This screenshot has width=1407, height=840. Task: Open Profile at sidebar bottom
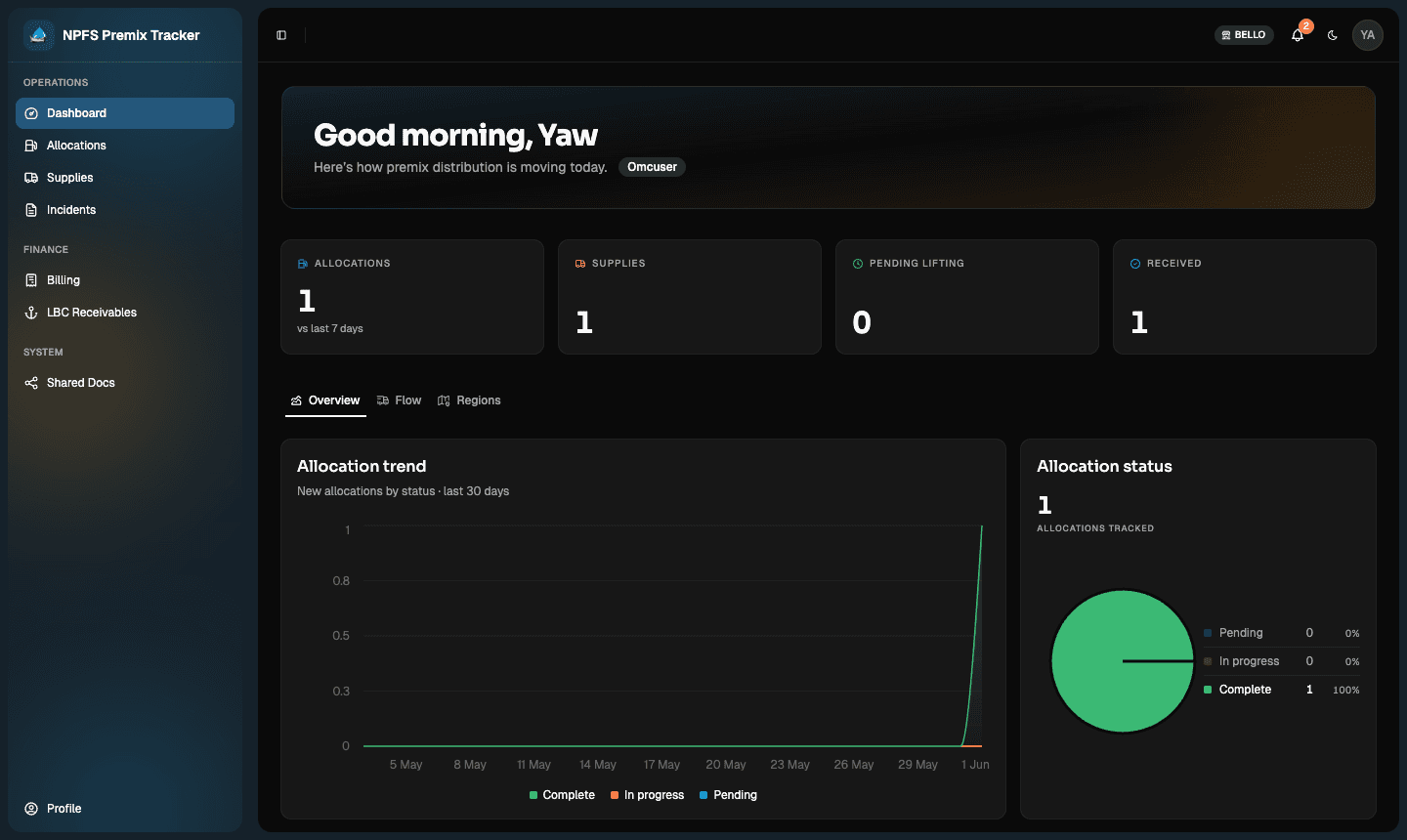[125, 809]
